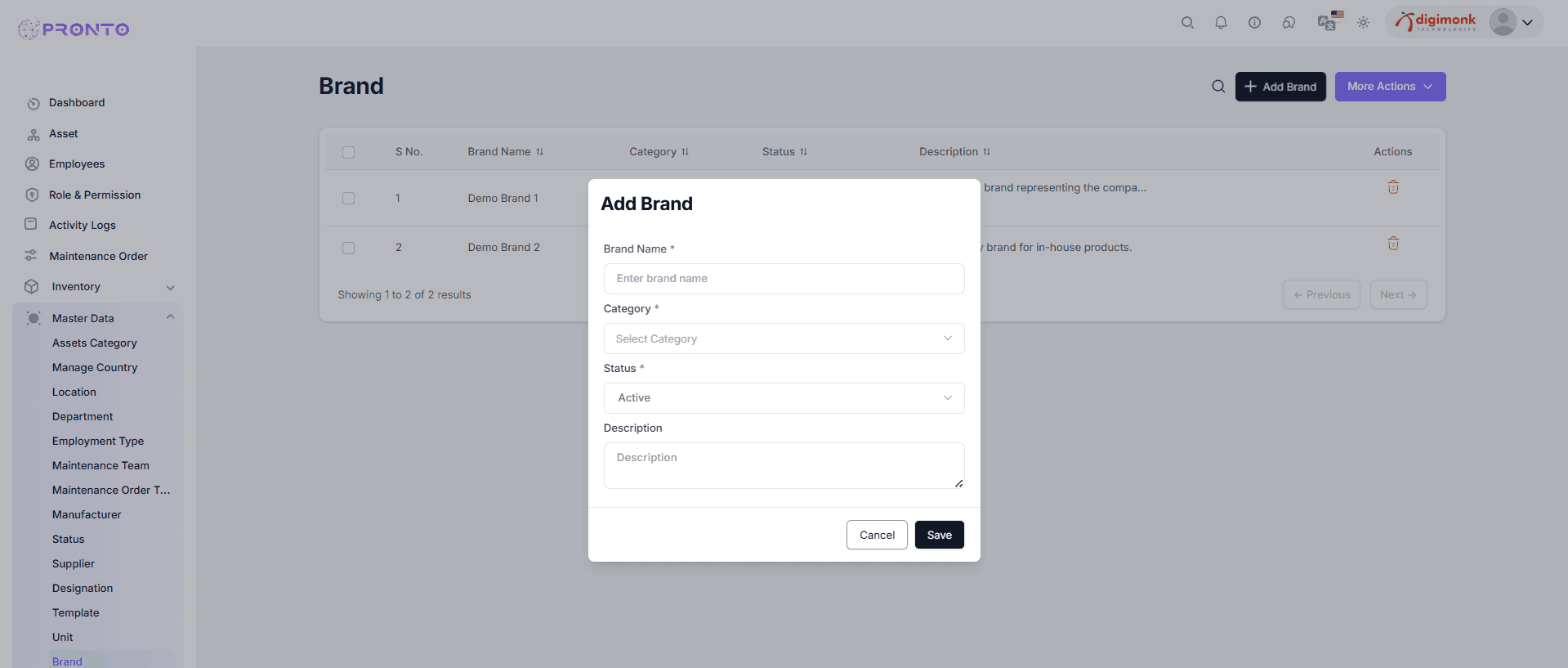Open Maintenance Team submenu item

tap(101, 466)
